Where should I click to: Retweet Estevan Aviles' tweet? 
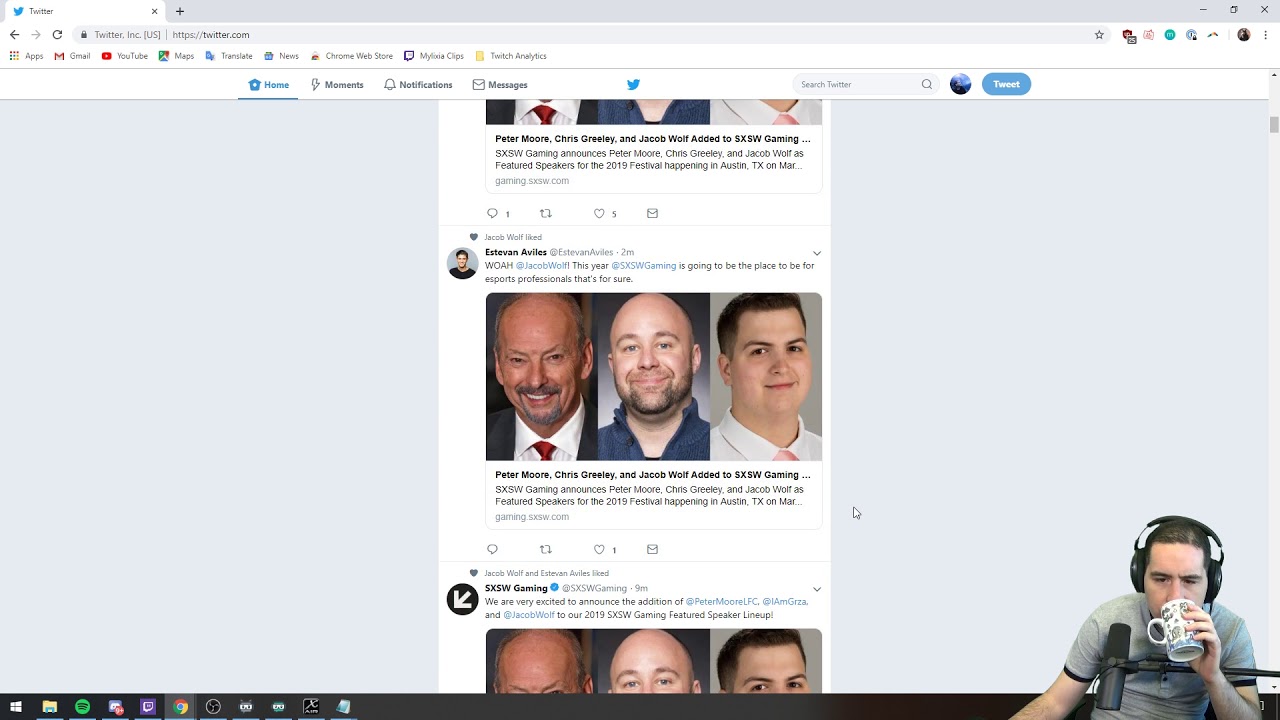[545, 549]
